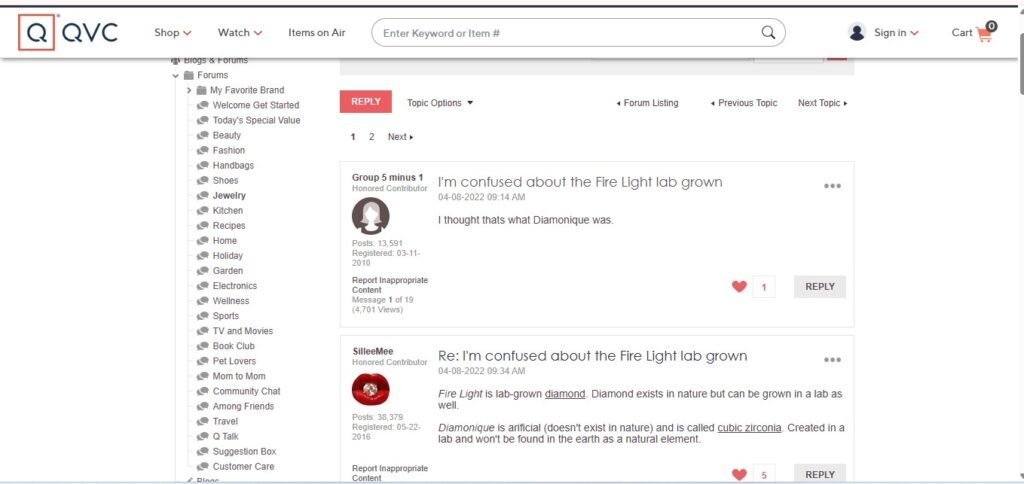Go to Previous Topic
This screenshot has width=1024, height=484.
[744, 103]
